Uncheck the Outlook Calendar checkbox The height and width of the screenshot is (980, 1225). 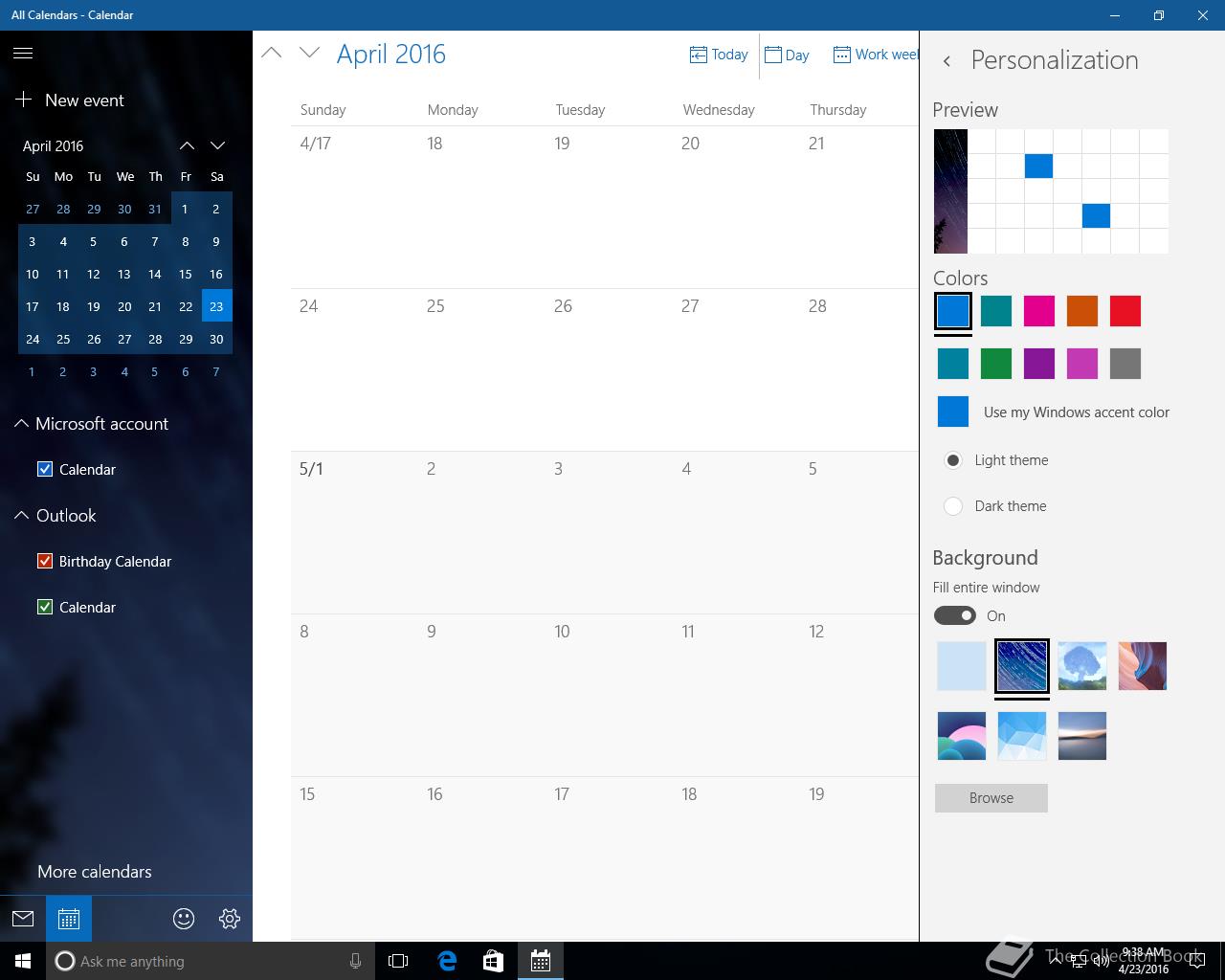click(44, 607)
